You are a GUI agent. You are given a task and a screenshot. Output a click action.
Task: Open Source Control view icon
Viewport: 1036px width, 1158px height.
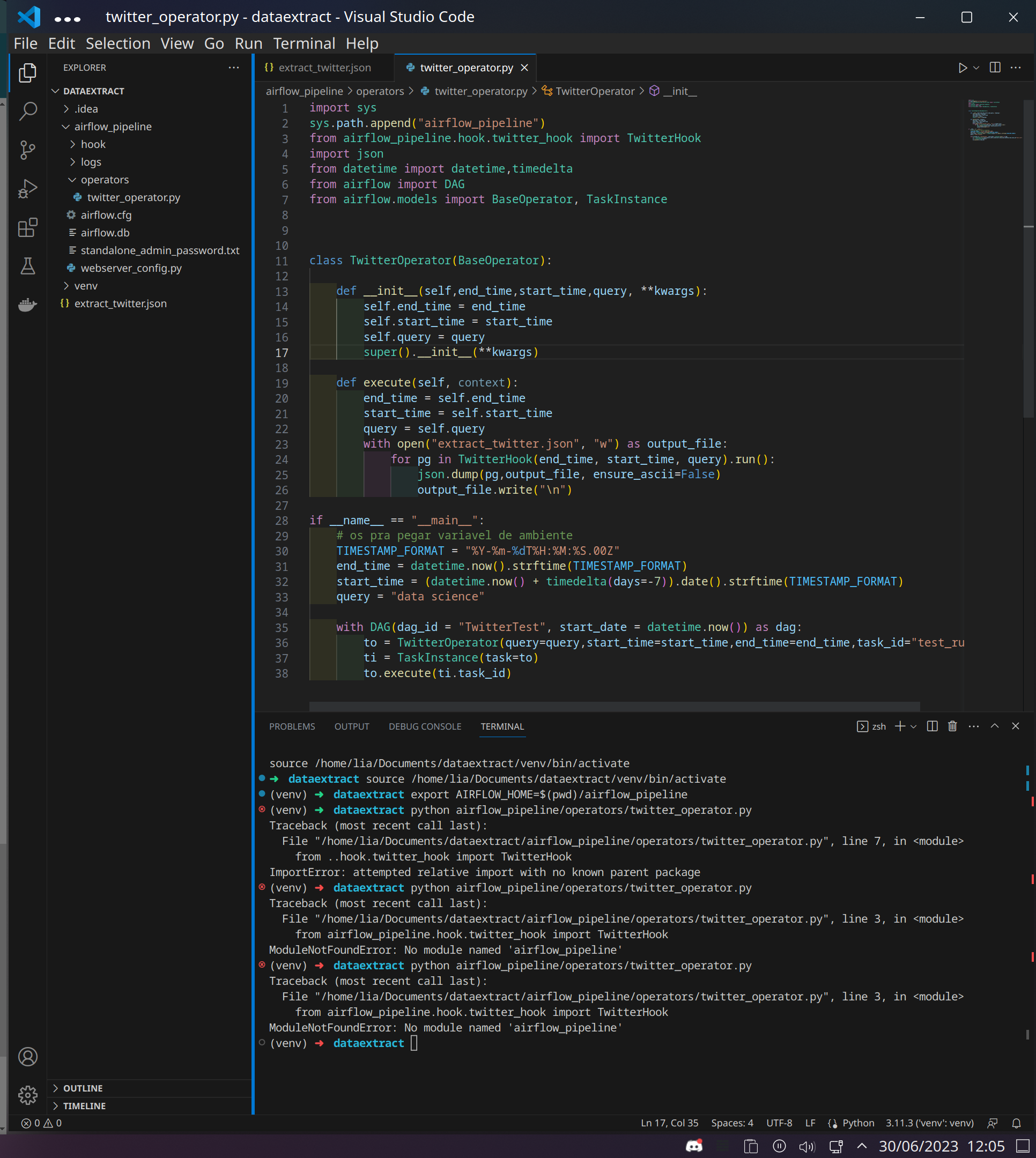(27, 150)
